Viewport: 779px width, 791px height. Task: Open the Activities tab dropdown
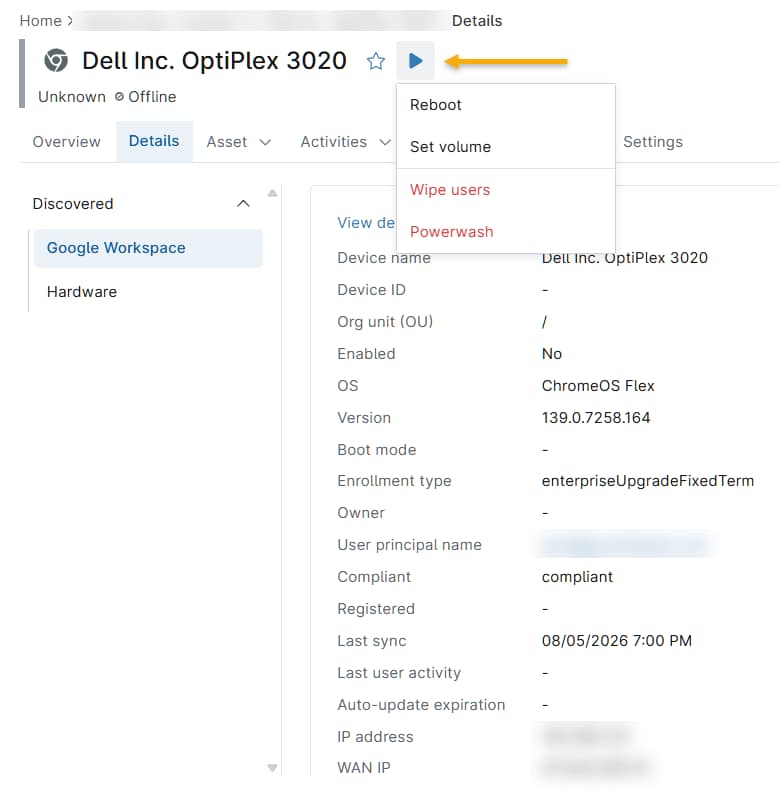[x=346, y=142]
